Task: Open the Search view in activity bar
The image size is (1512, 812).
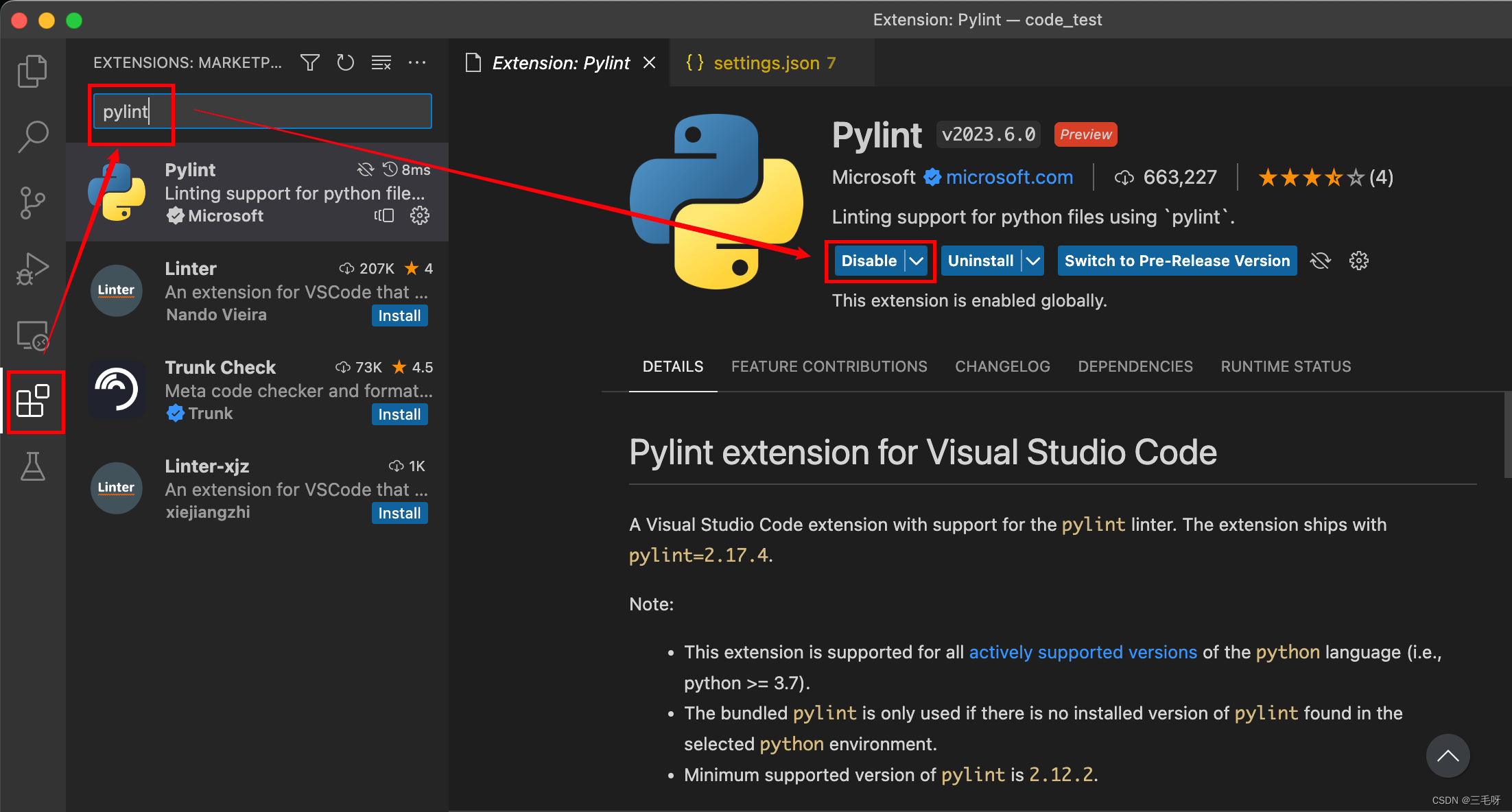Action: [x=32, y=136]
